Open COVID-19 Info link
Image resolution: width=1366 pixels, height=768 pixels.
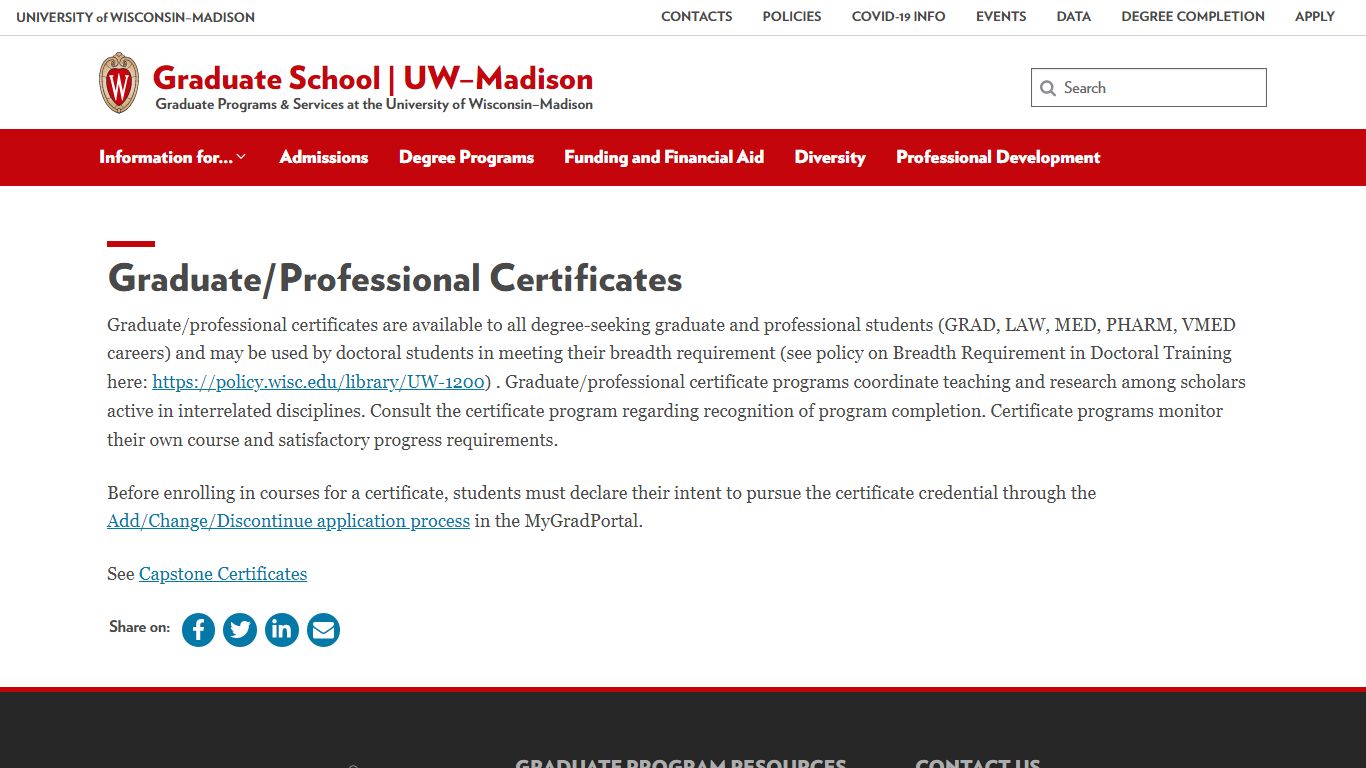coord(898,17)
